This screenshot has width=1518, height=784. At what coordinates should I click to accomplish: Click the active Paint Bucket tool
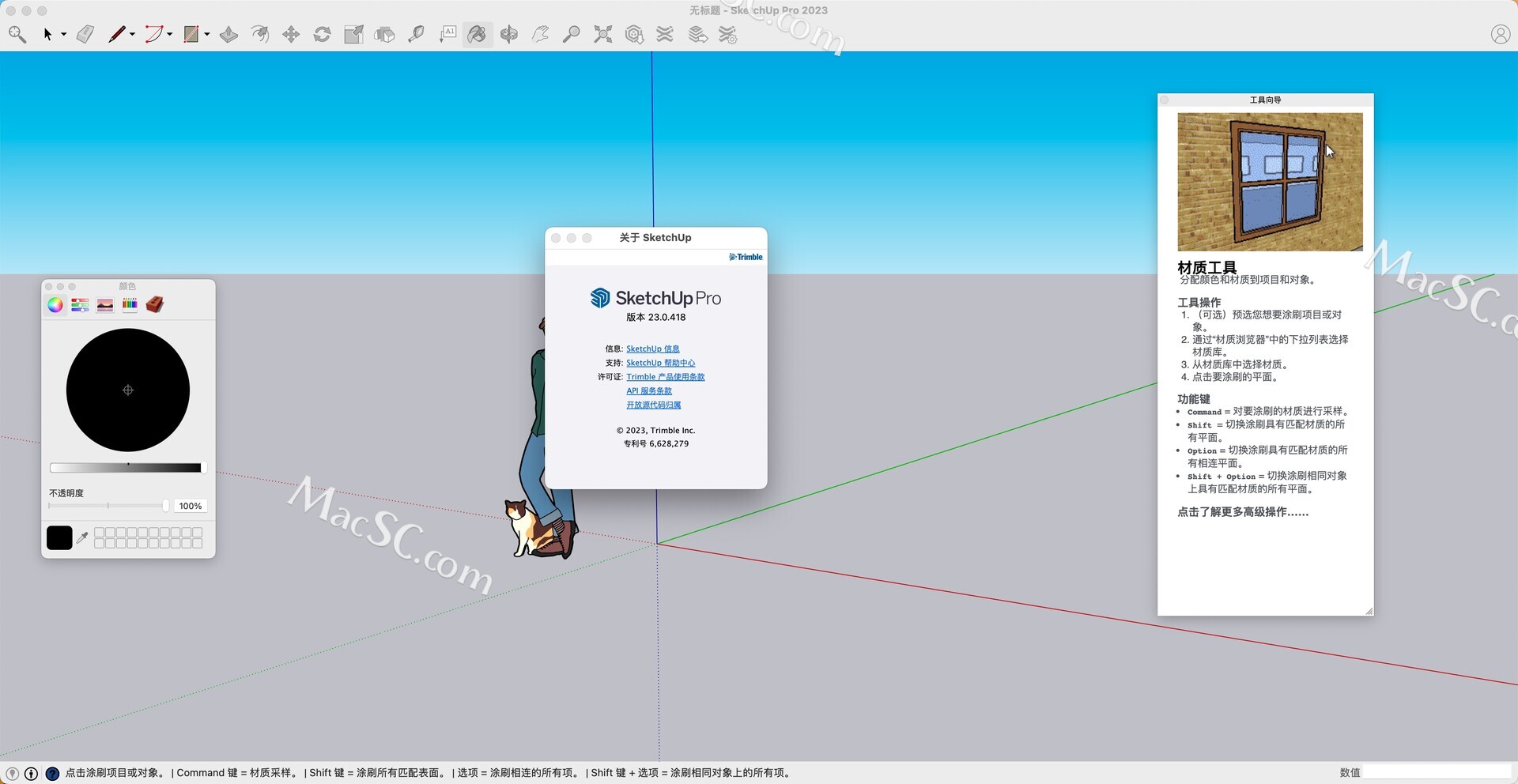coord(478,34)
